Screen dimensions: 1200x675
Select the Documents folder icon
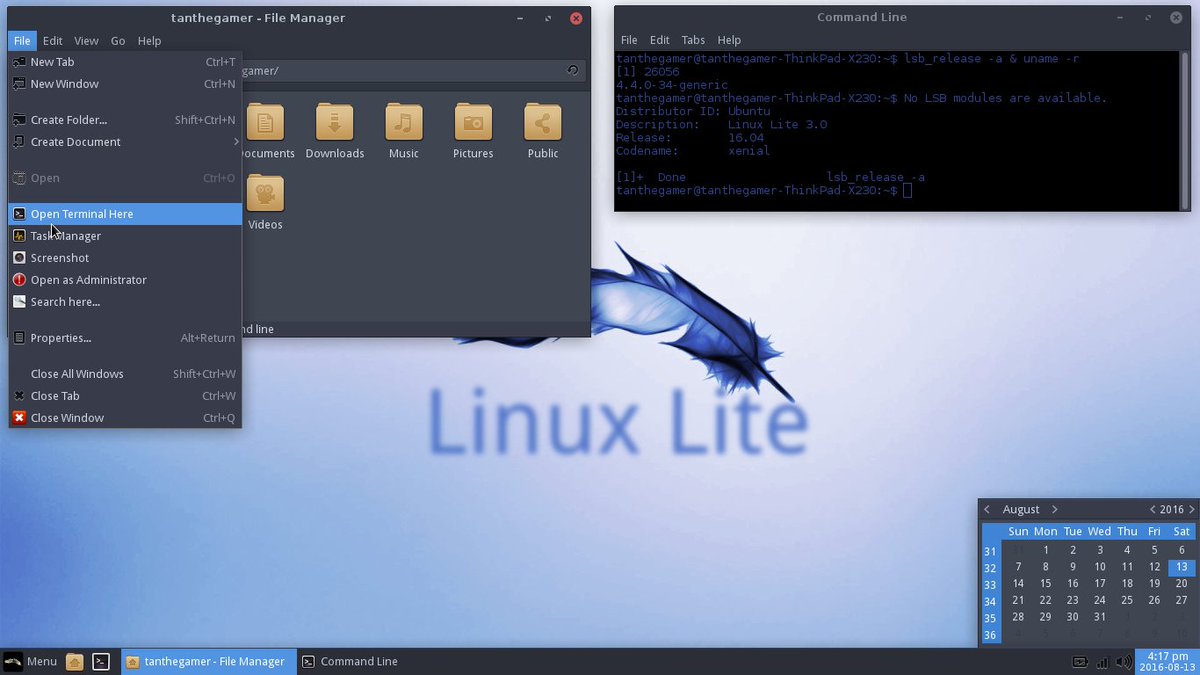click(265, 122)
